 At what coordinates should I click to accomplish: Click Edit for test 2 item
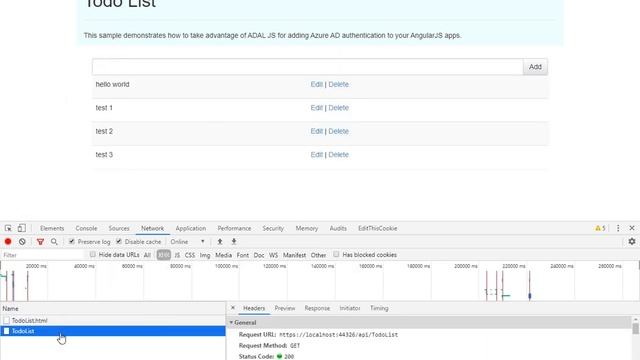coord(316,131)
